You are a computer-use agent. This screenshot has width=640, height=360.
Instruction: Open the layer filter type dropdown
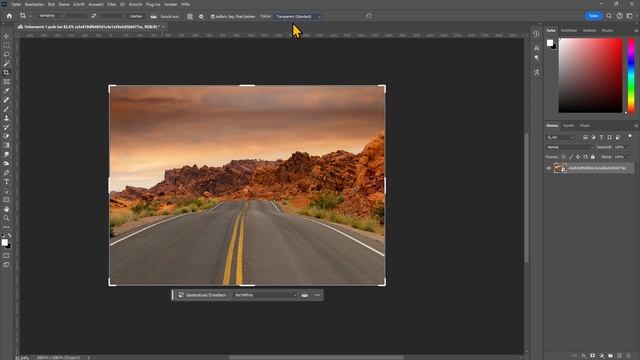(x=560, y=137)
